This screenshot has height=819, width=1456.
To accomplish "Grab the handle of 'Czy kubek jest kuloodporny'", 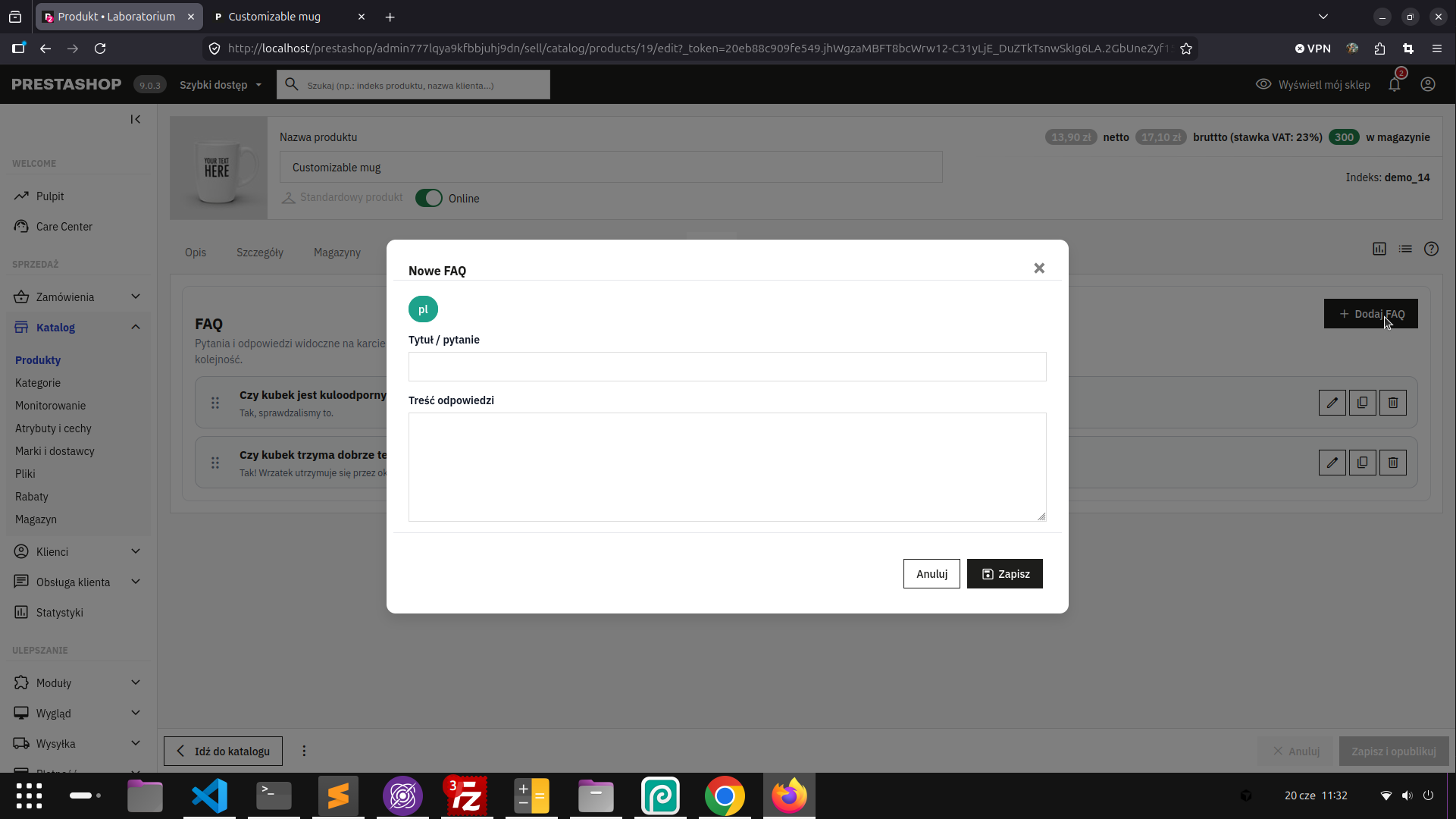I will 215,403.
